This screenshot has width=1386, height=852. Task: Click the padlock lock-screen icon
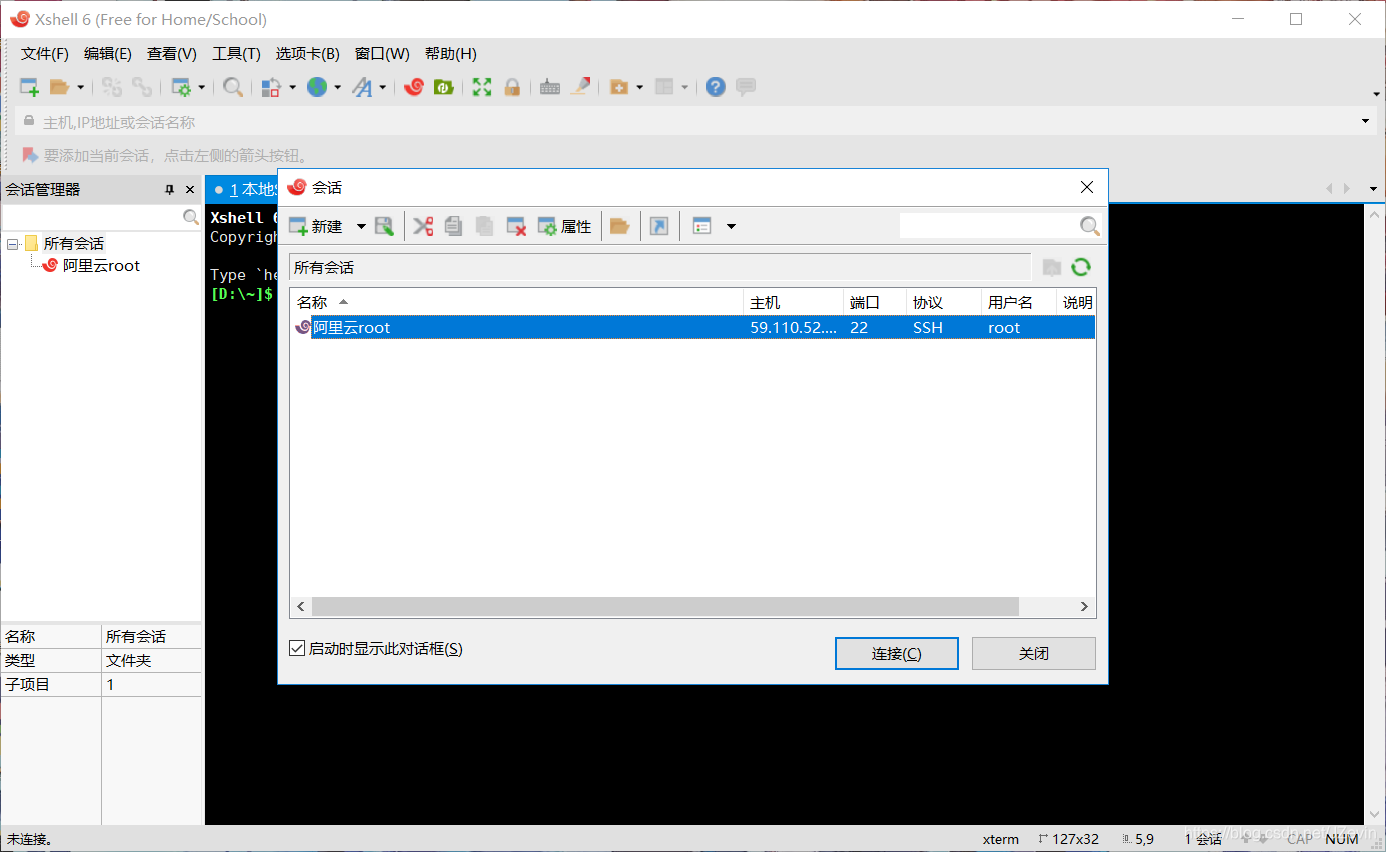coord(512,87)
